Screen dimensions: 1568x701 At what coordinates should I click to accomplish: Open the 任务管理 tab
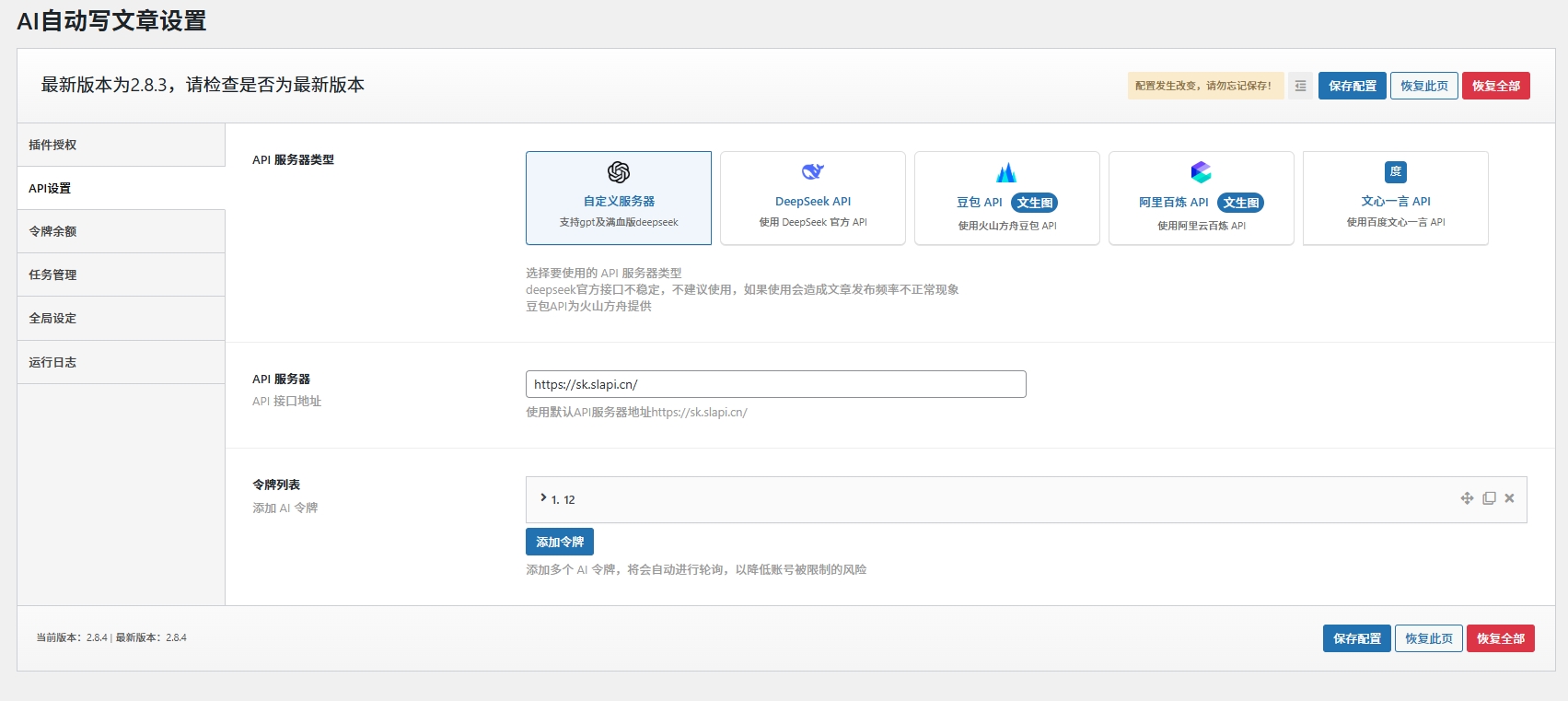coord(121,275)
